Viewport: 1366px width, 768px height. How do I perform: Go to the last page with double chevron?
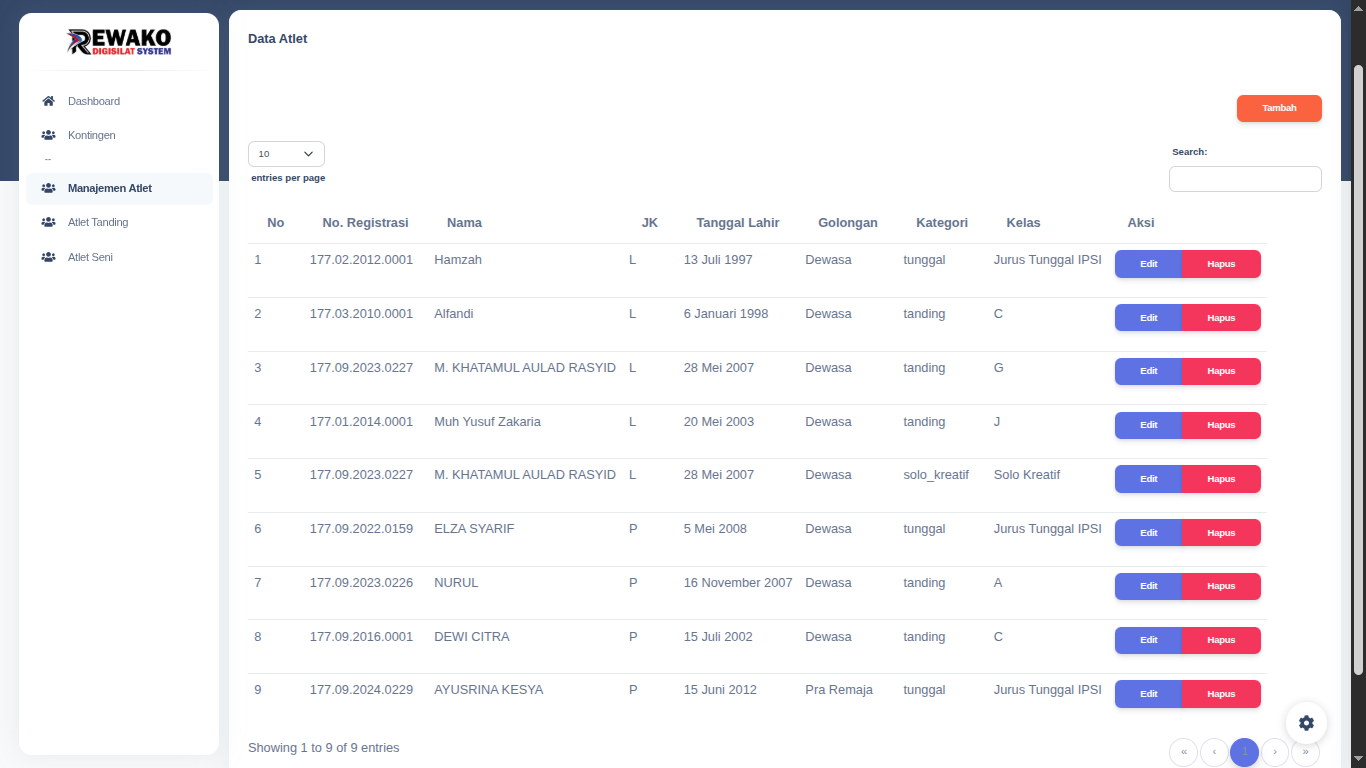coord(1305,752)
